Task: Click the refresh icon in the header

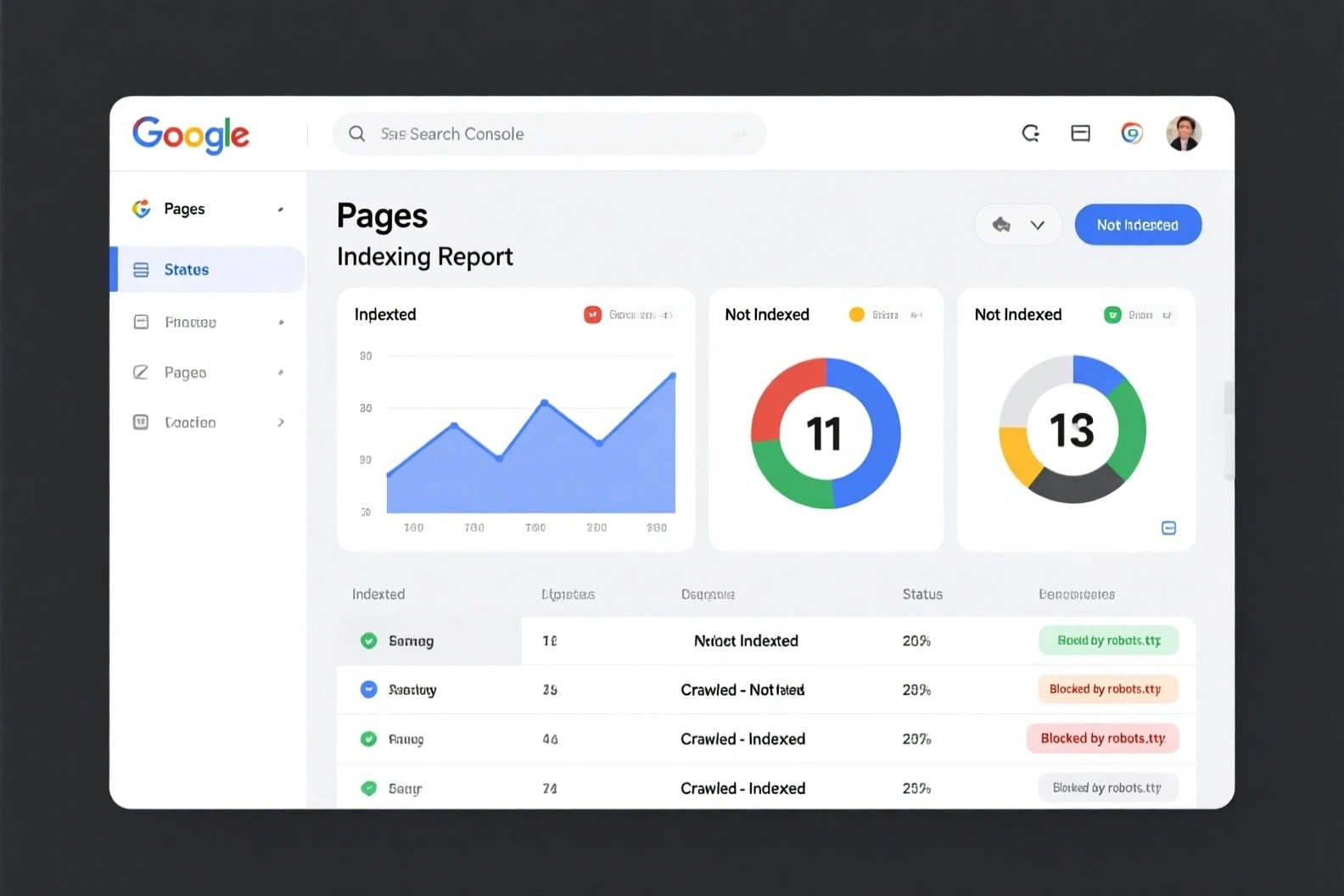Action: tap(1030, 133)
